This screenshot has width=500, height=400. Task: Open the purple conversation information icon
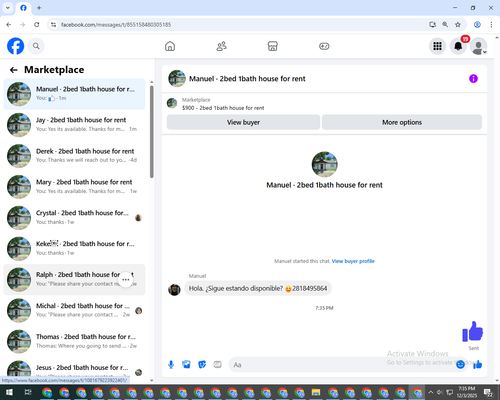coord(473,79)
